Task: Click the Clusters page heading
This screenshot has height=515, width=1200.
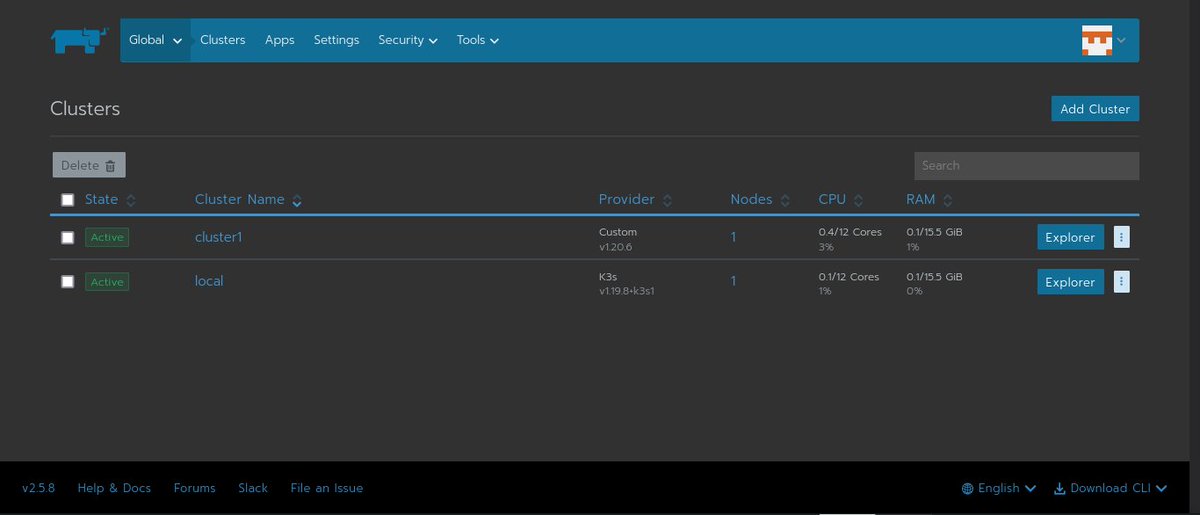Action: [85, 109]
